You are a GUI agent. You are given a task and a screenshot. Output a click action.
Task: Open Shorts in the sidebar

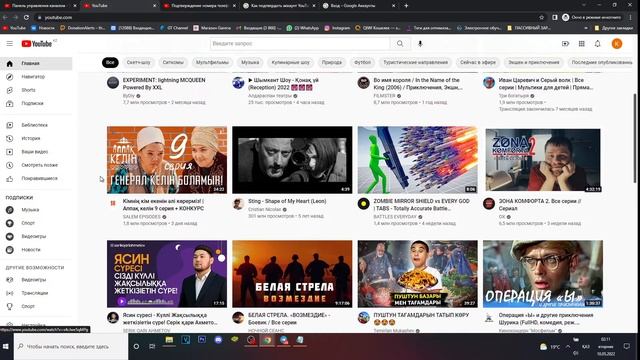(x=36, y=90)
